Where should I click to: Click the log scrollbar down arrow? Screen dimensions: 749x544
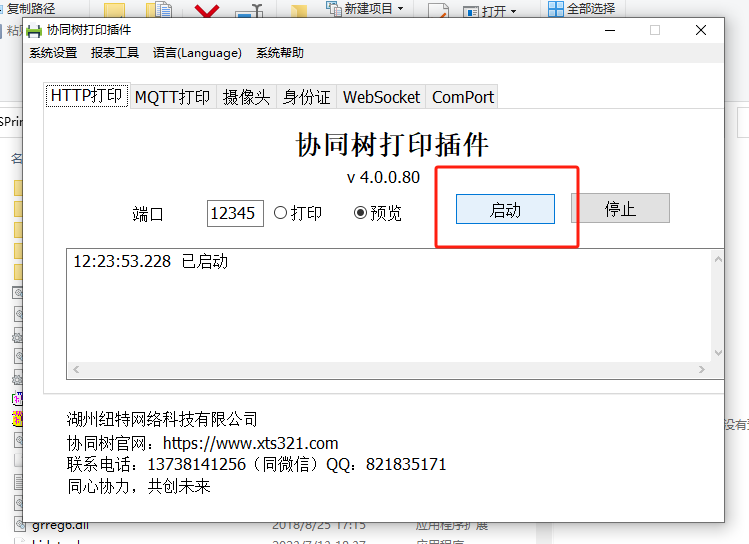tap(718, 353)
